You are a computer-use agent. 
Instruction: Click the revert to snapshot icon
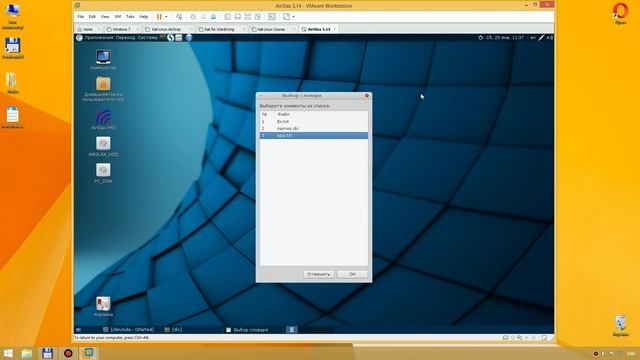click(x=203, y=17)
